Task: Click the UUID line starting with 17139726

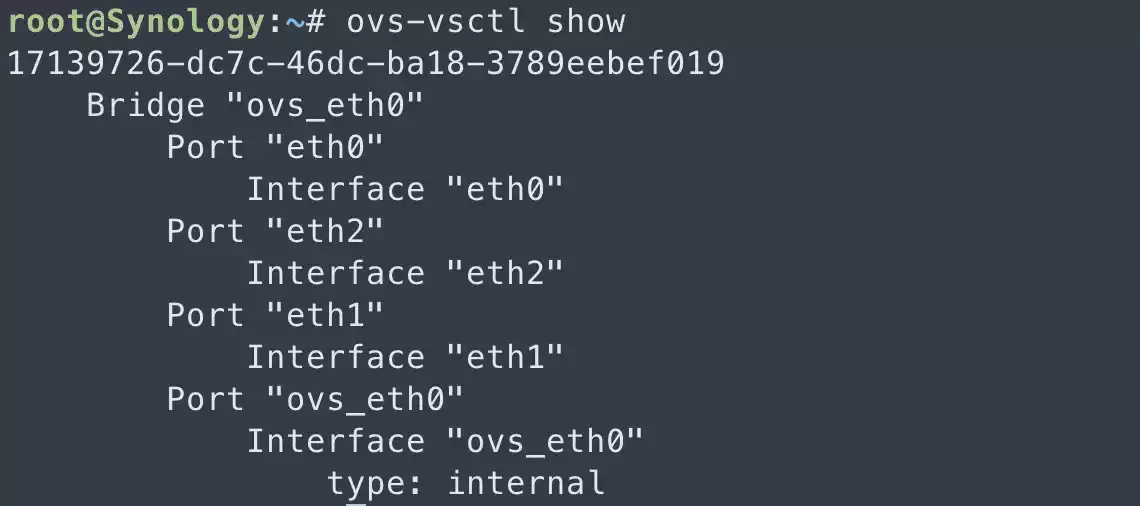Action: click(x=366, y=63)
